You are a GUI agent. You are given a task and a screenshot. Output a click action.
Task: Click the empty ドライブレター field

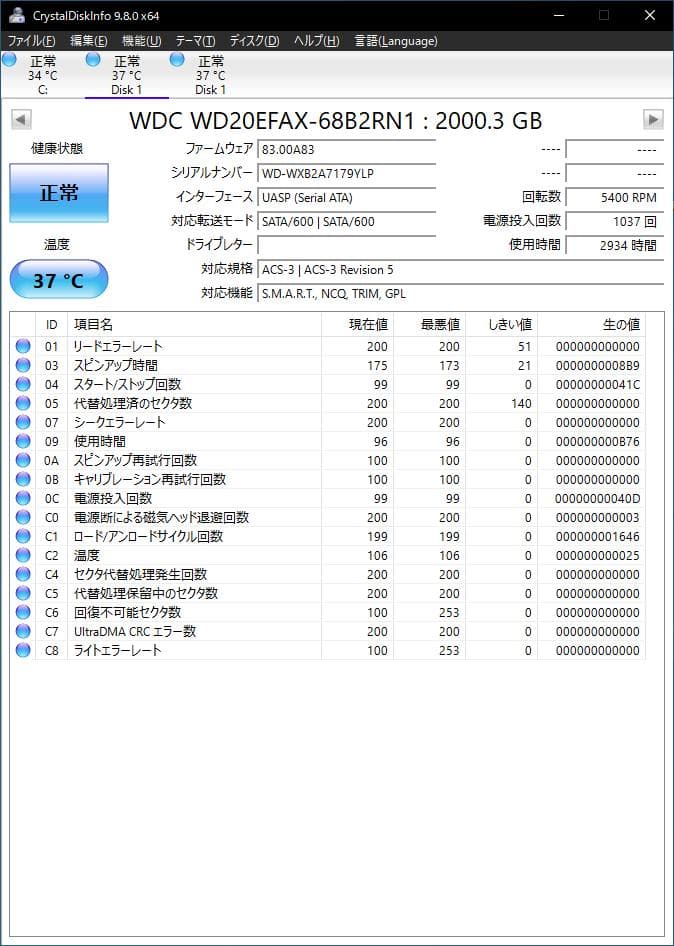pyautogui.click(x=346, y=245)
